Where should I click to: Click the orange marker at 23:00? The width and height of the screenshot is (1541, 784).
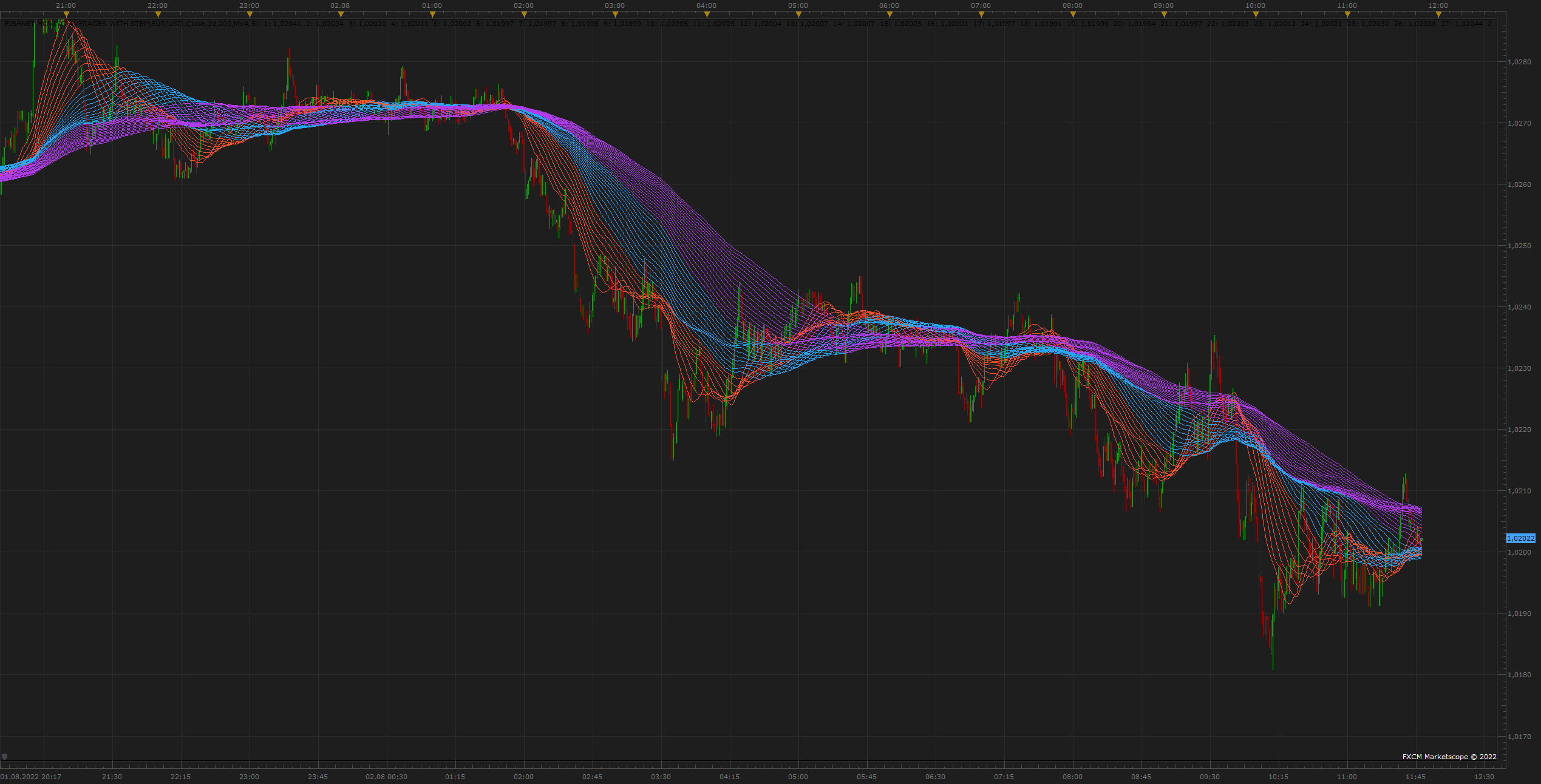pos(250,14)
